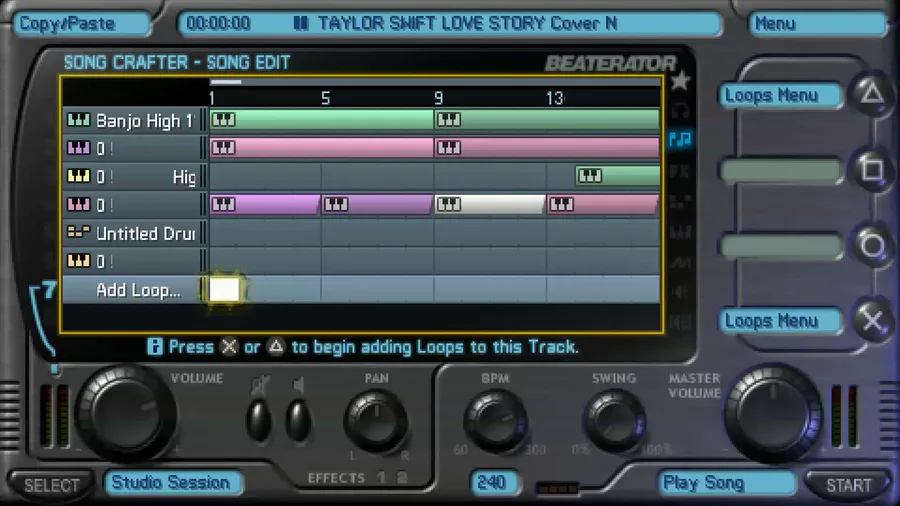The width and height of the screenshot is (900, 506).
Task: Click the empty circle action button label
Action: click(781, 246)
